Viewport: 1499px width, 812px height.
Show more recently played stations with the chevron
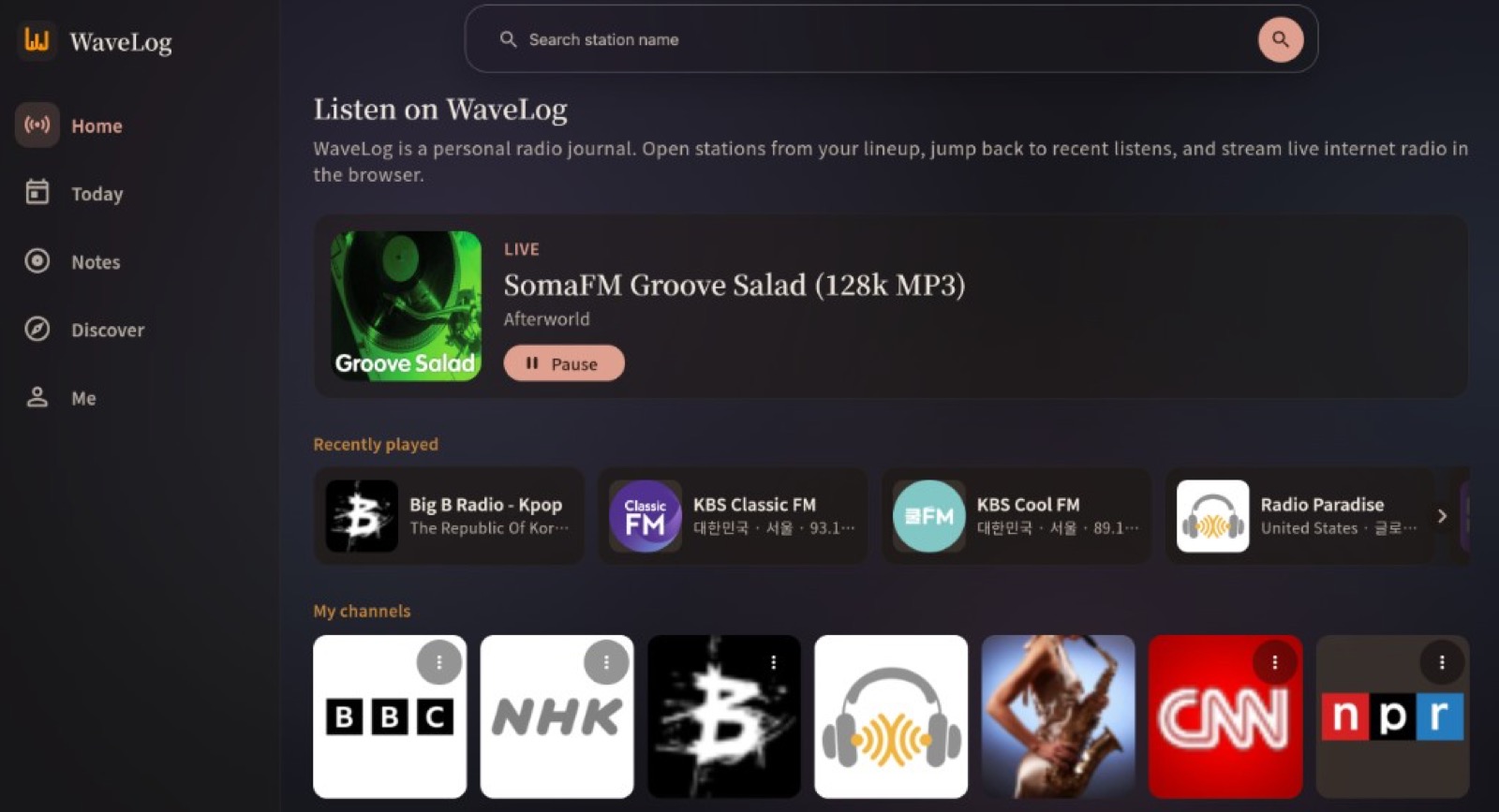click(1442, 516)
